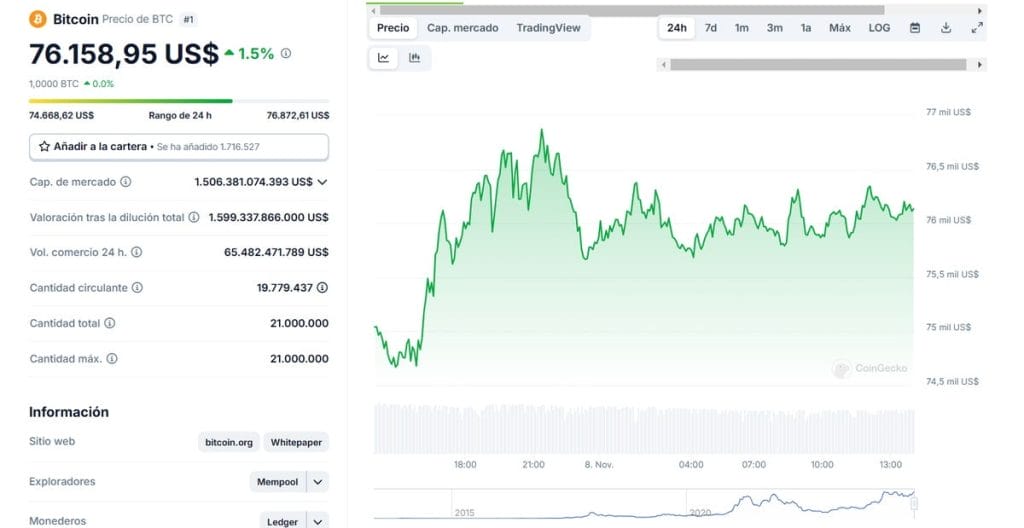This screenshot has width=1024, height=528.
Task: Click the 1.506.381.074.393 US$ market cap value
Action: pos(253,182)
